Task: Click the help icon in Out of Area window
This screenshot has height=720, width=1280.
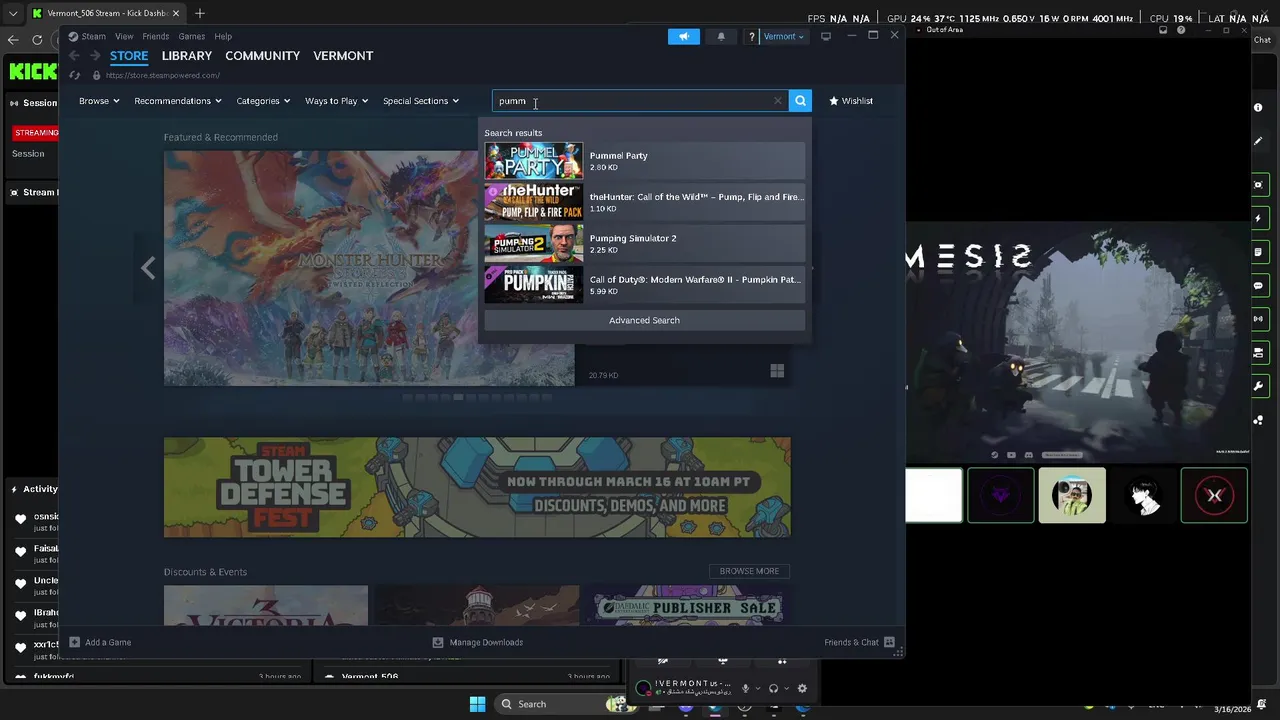Action: coord(1181,30)
